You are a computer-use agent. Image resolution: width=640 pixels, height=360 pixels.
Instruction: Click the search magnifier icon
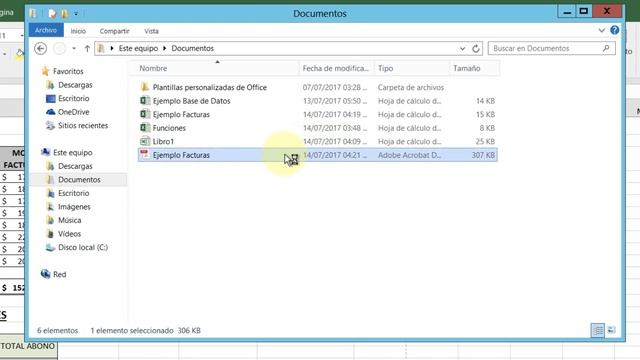click(606, 48)
